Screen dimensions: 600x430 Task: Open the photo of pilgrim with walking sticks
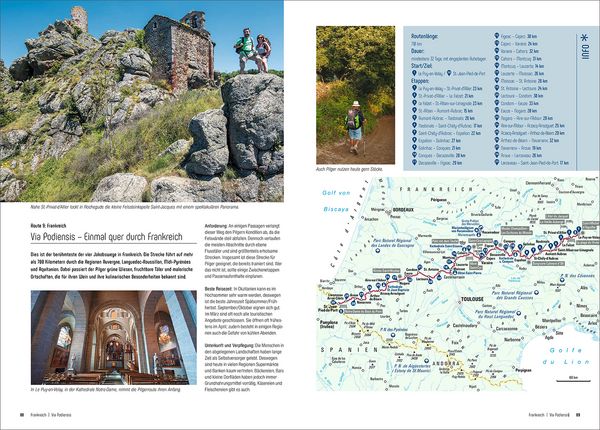tap(355, 95)
